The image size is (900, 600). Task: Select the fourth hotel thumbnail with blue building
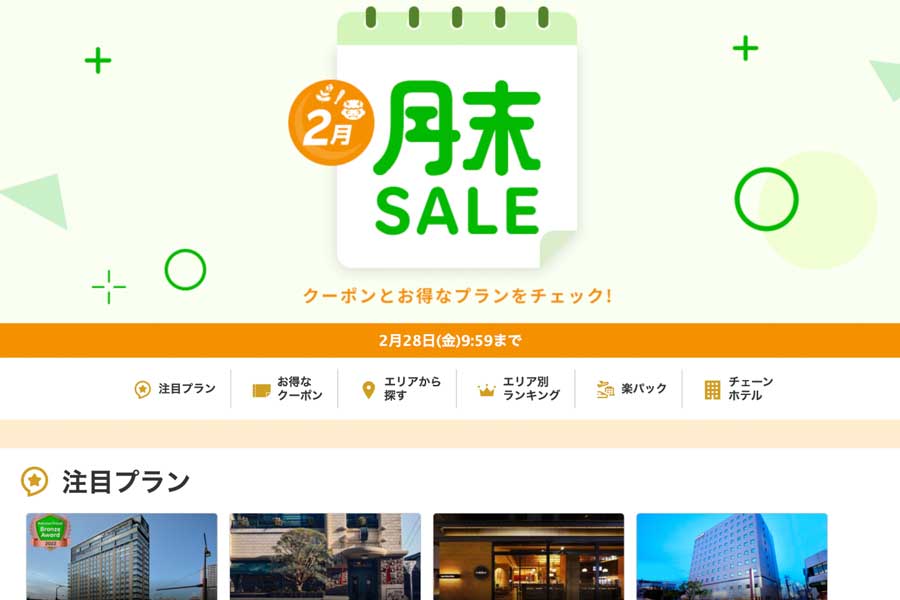click(x=732, y=557)
